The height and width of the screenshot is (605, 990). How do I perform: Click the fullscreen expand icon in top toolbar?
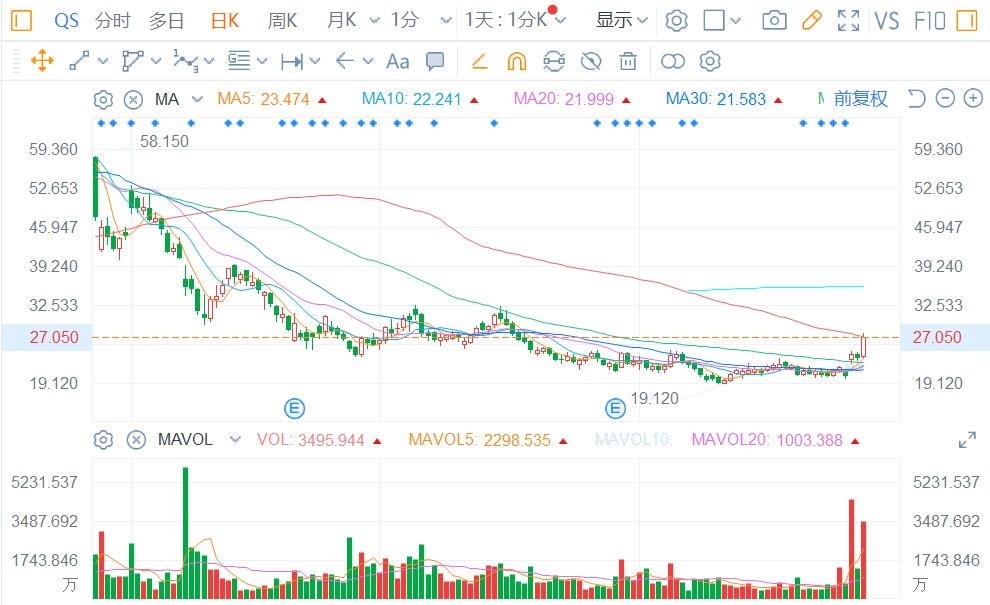point(848,20)
